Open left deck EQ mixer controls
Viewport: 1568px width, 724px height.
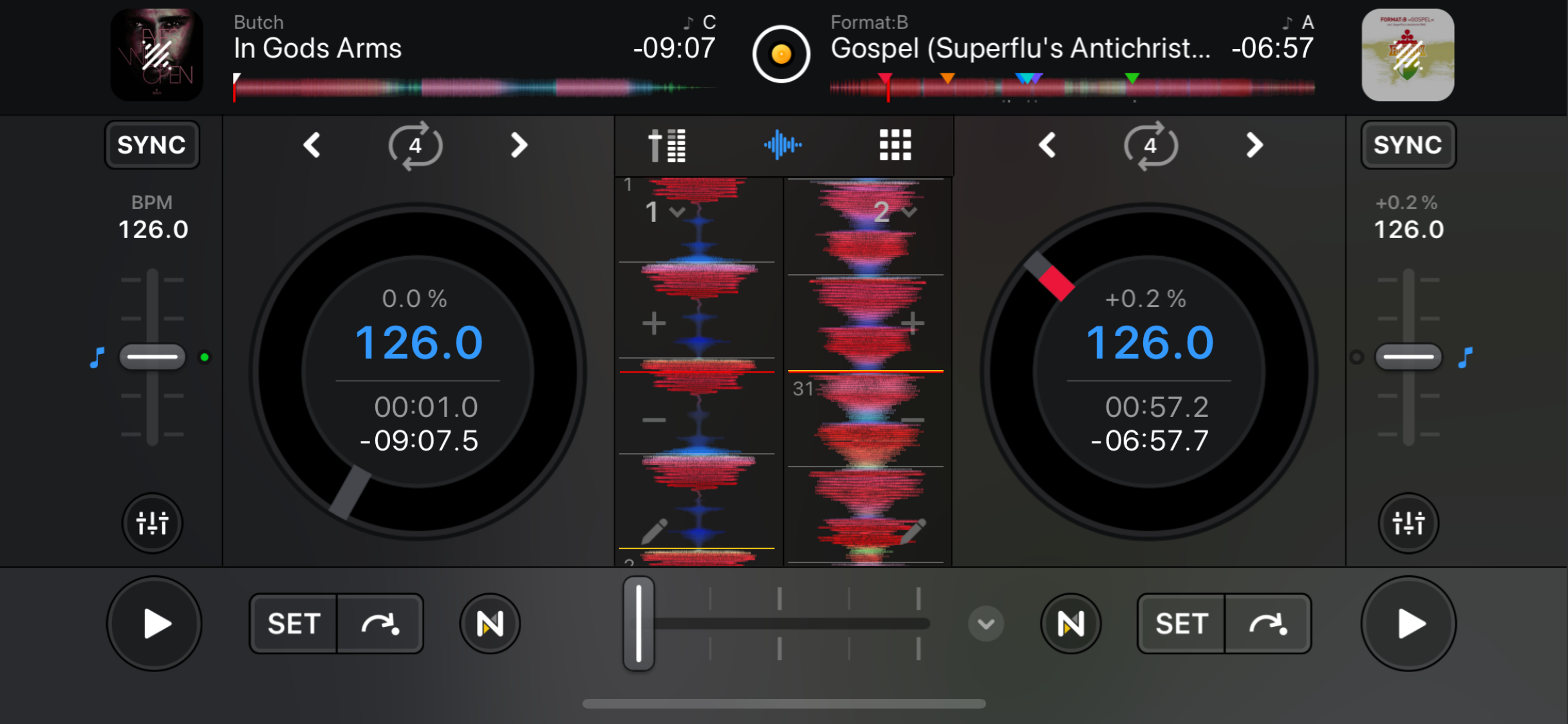(x=152, y=523)
